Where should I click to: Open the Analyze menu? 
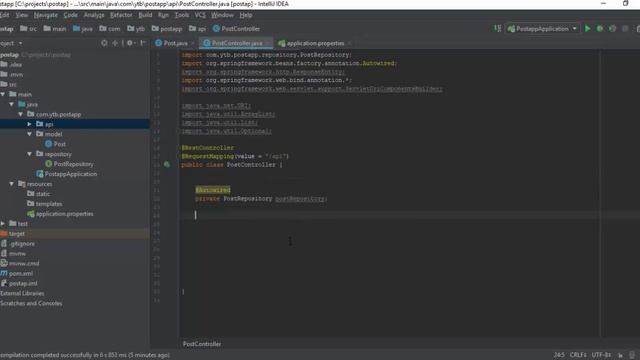pyautogui.click(x=94, y=15)
